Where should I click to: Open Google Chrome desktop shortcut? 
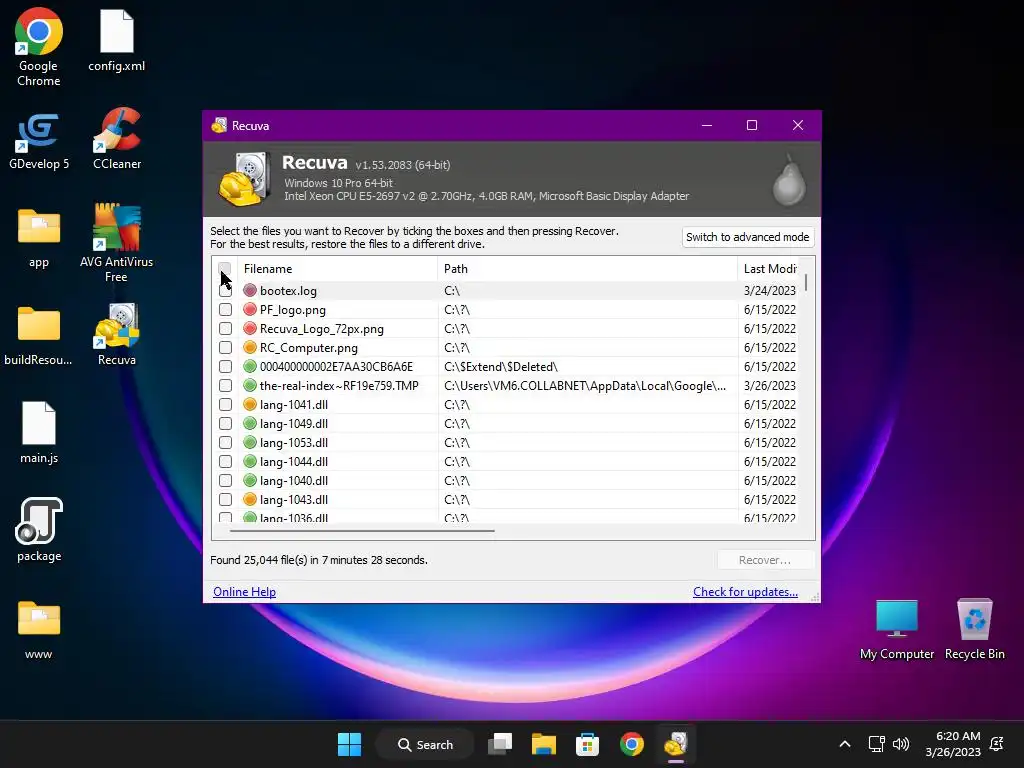[x=39, y=46]
